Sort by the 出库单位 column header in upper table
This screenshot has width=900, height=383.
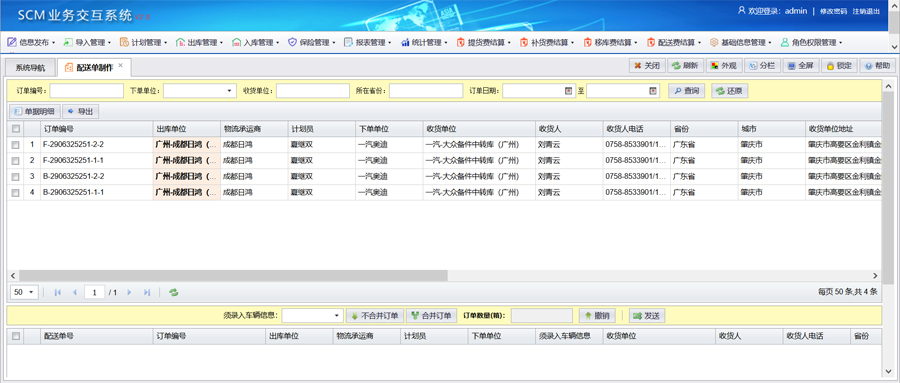pos(187,129)
